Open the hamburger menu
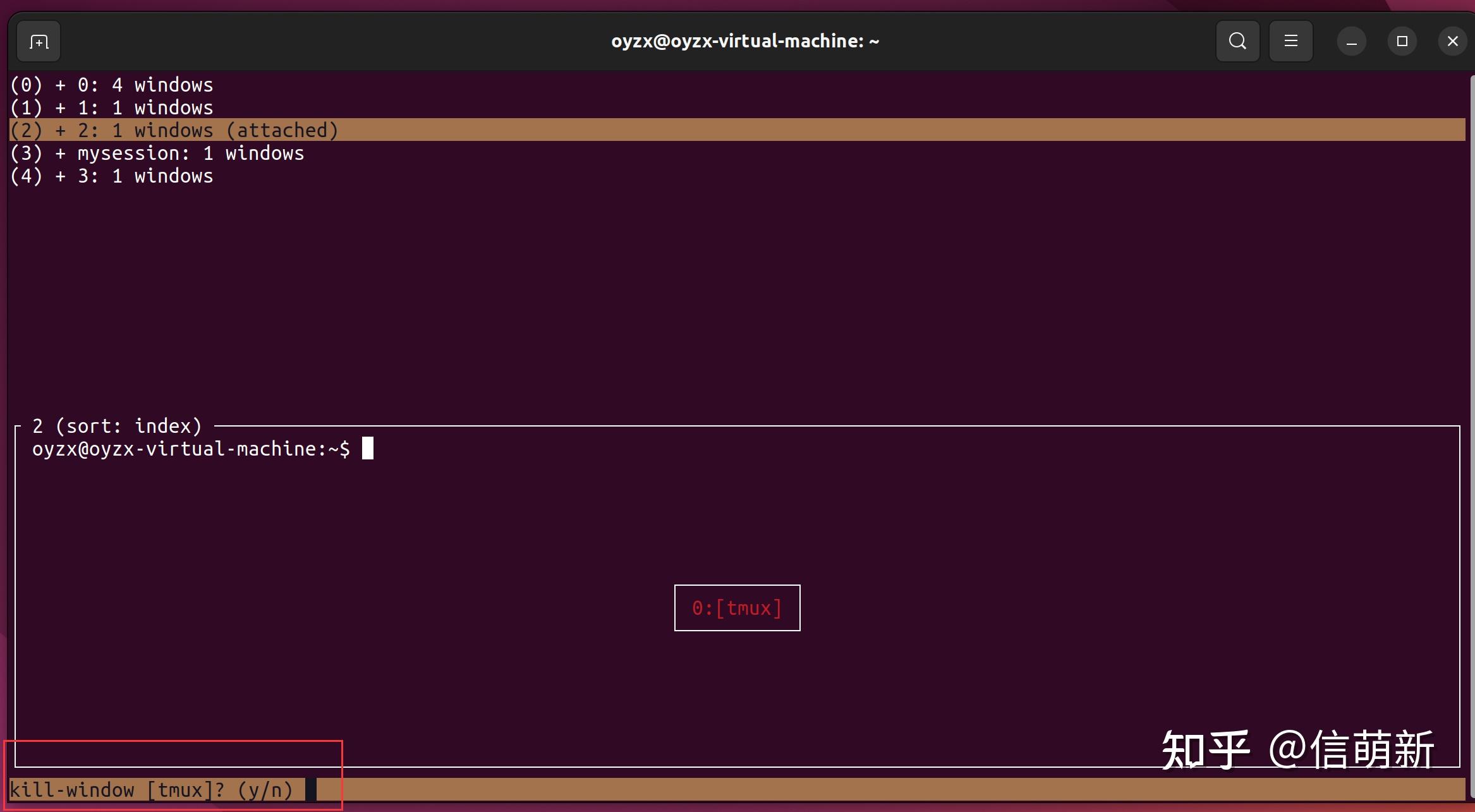Screen dimensions: 1475x812 1290,40
